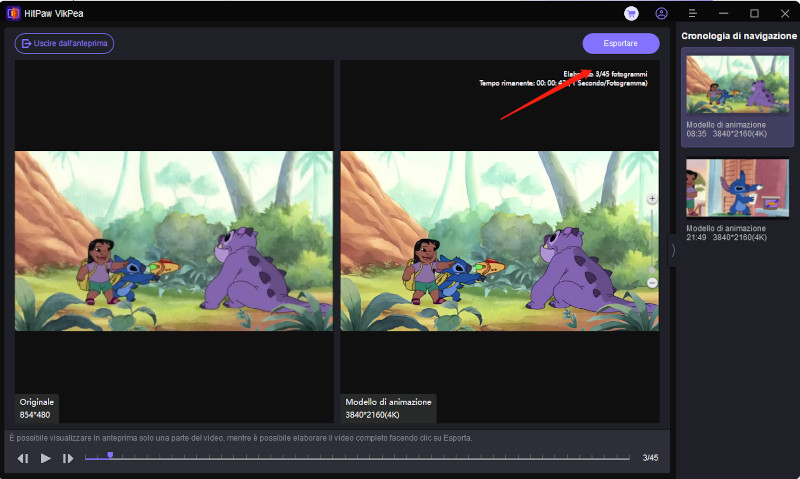Play the video preview
The height and width of the screenshot is (479, 800).
pos(45,458)
